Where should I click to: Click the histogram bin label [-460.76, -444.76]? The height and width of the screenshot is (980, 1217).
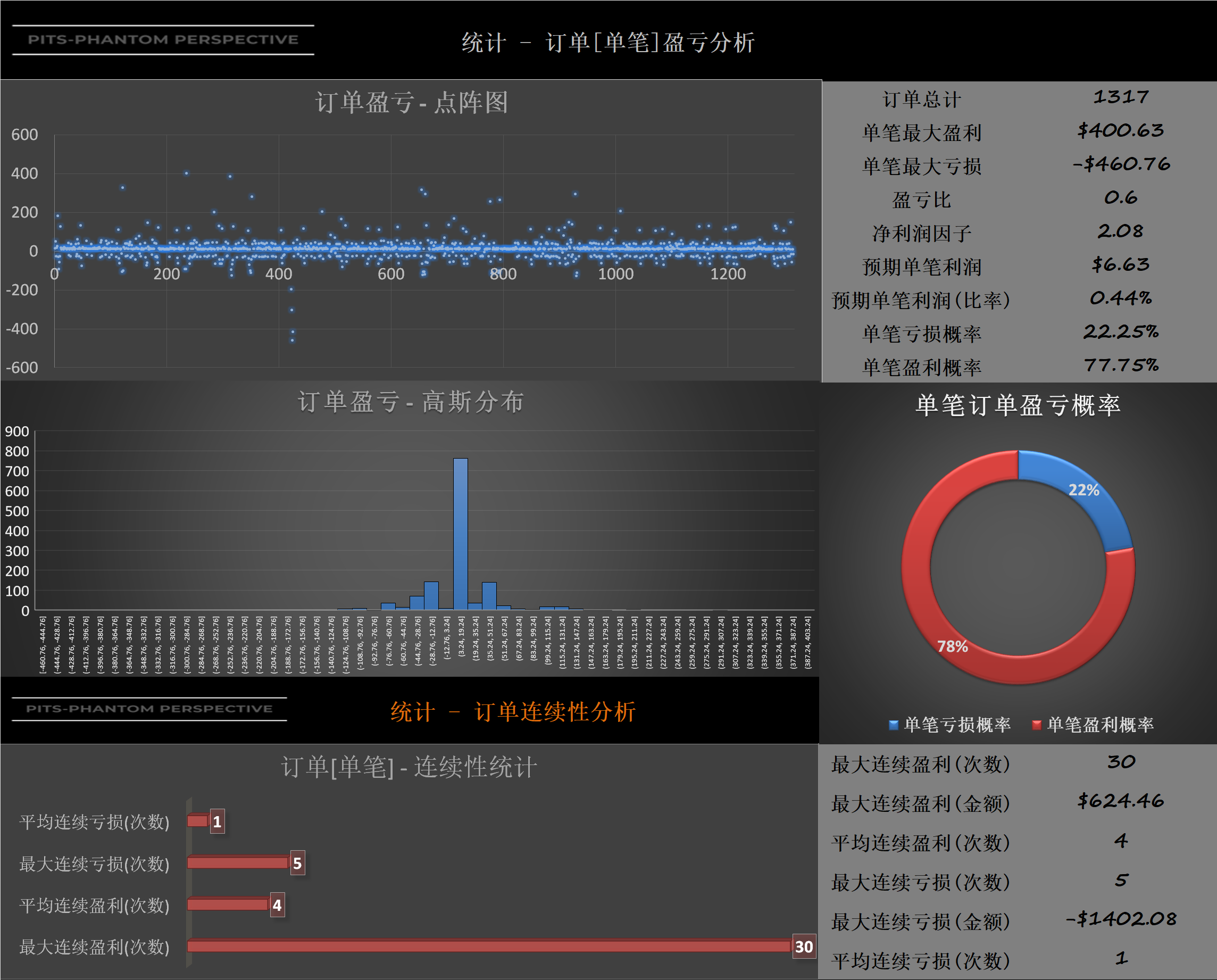[43, 644]
